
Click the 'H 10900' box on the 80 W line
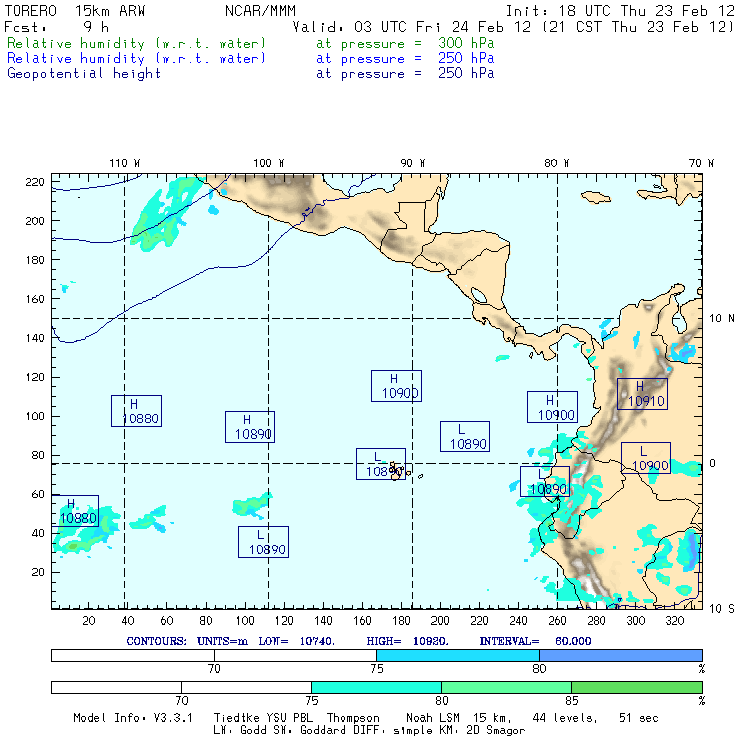[x=552, y=407]
